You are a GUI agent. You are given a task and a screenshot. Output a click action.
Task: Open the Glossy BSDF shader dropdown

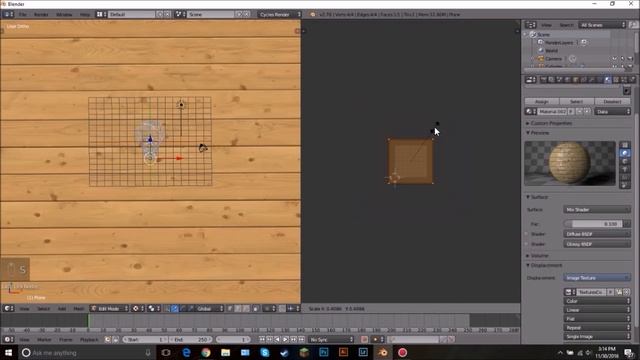(597, 244)
